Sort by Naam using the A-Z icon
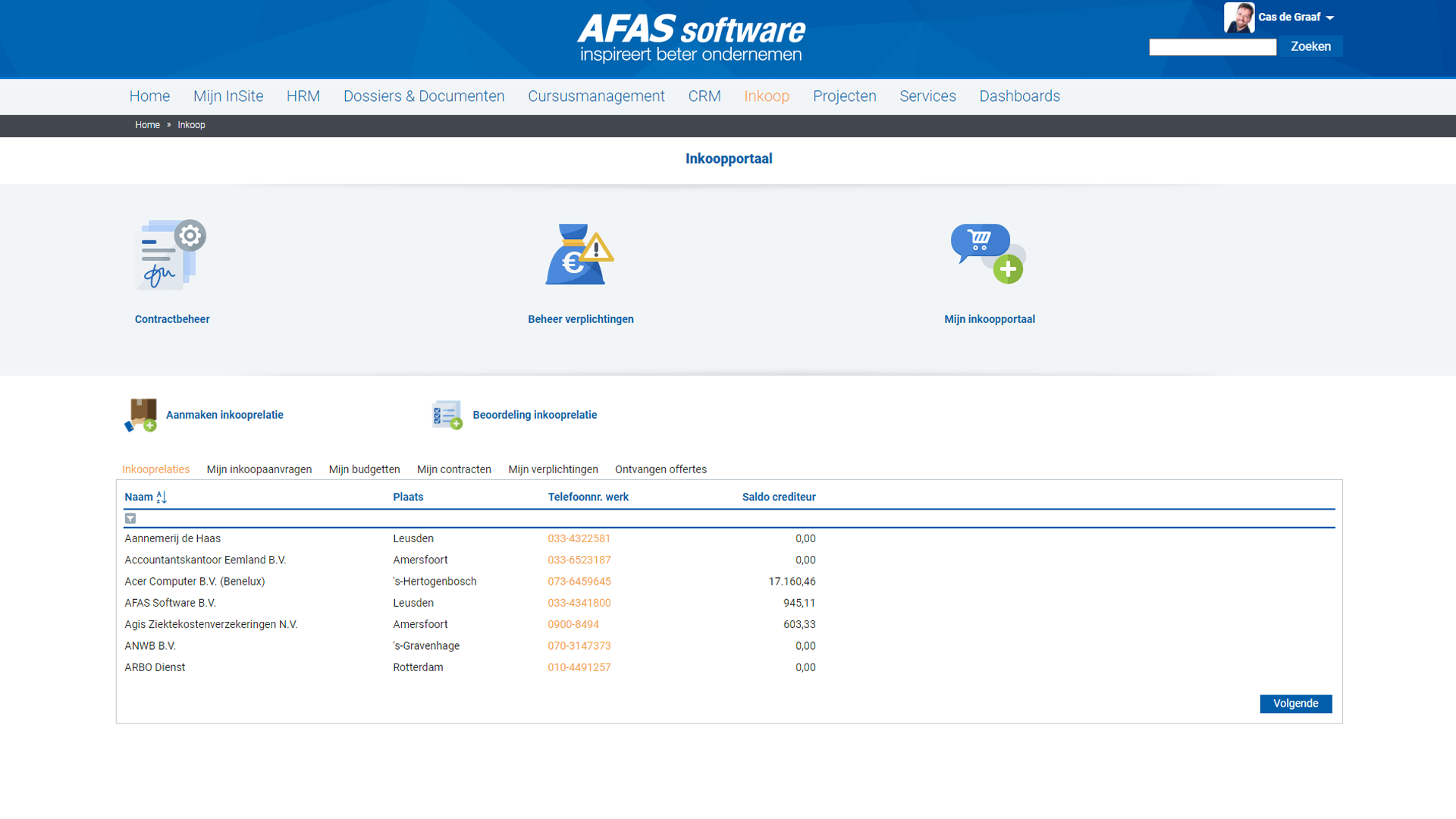The width and height of the screenshot is (1456, 819). click(x=161, y=497)
